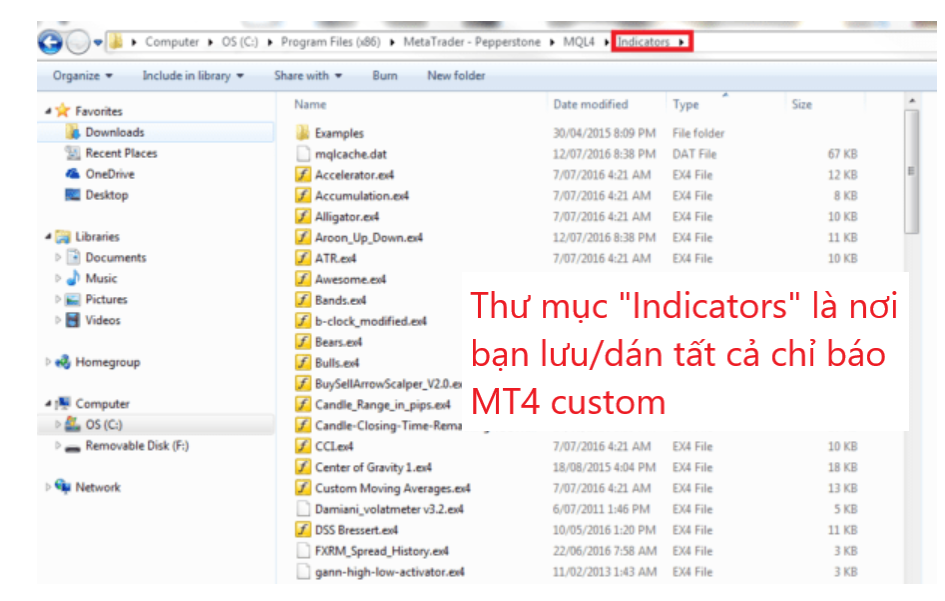Click the Libraries icon
The height and width of the screenshot is (601, 945).
click(63, 236)
